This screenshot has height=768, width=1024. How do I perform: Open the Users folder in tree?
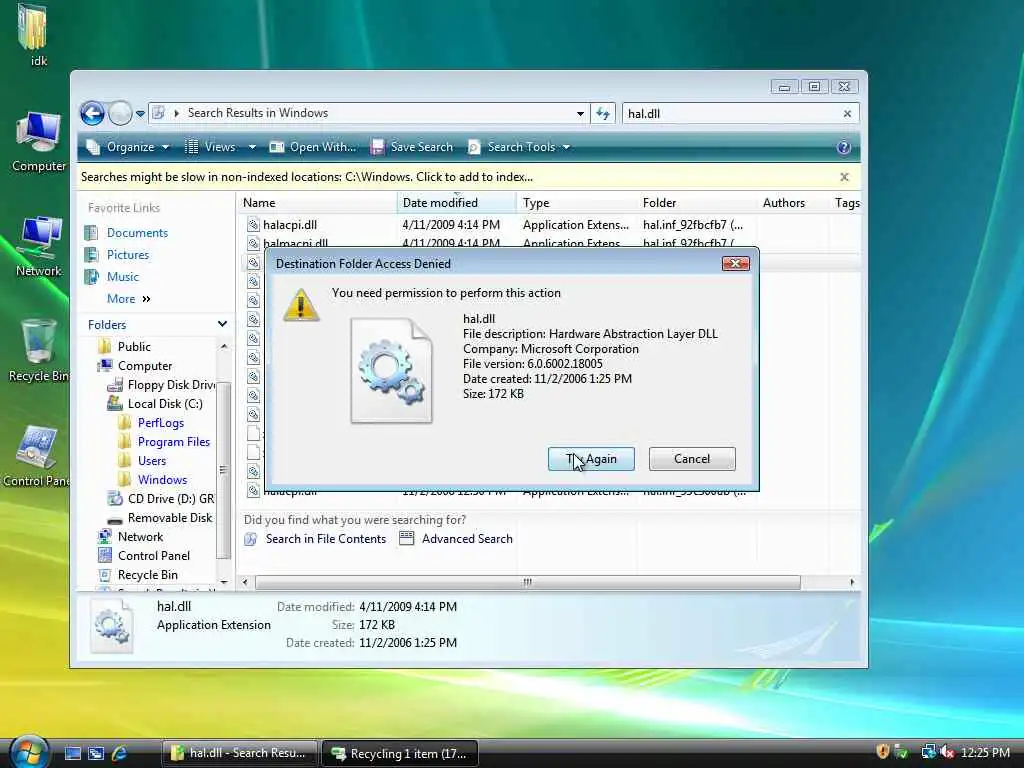pos(152,460)
